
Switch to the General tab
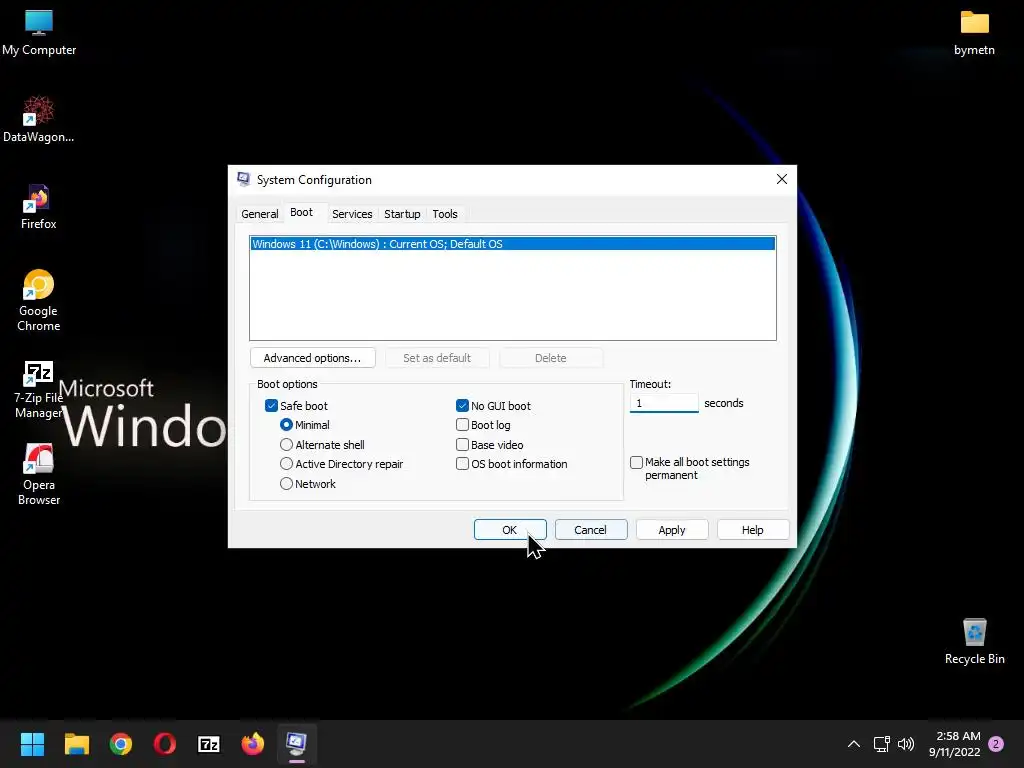click(259, 214)
